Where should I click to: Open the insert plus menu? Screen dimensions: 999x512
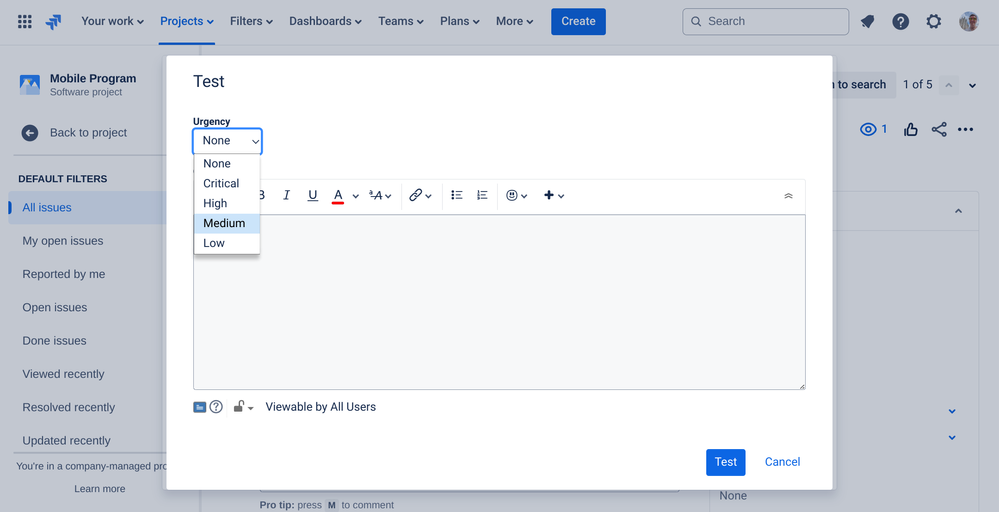(x=554, y=196)
